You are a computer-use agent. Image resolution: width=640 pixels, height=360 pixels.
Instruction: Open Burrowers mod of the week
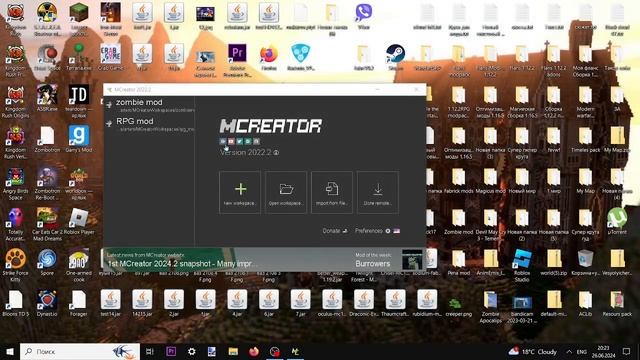click(373, 264)
